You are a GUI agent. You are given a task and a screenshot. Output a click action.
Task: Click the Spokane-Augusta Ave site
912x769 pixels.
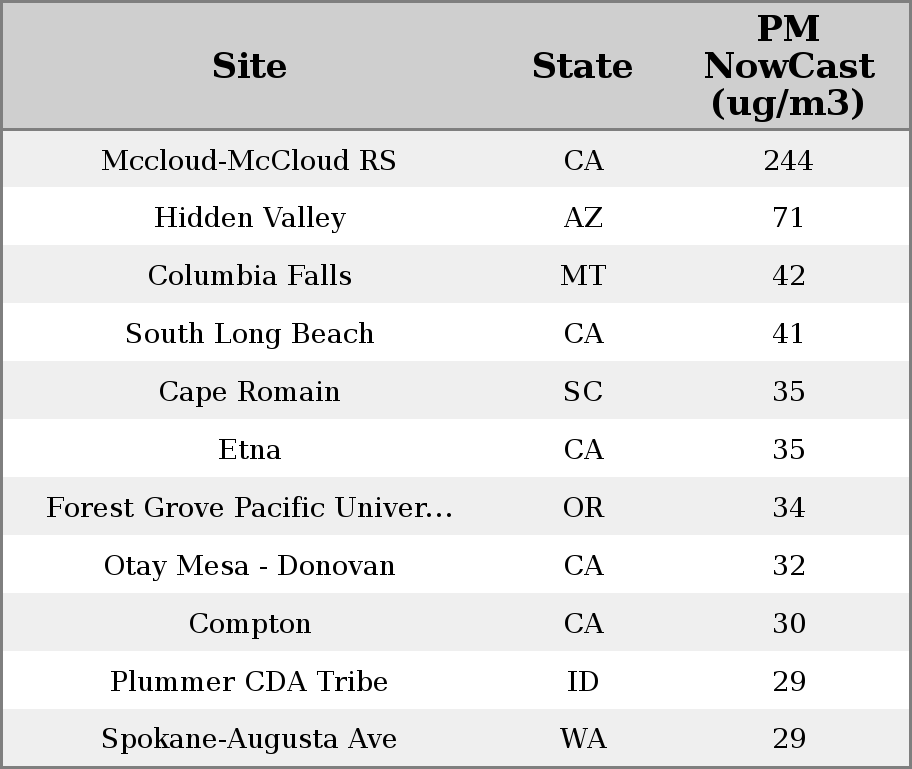point(249,739)
